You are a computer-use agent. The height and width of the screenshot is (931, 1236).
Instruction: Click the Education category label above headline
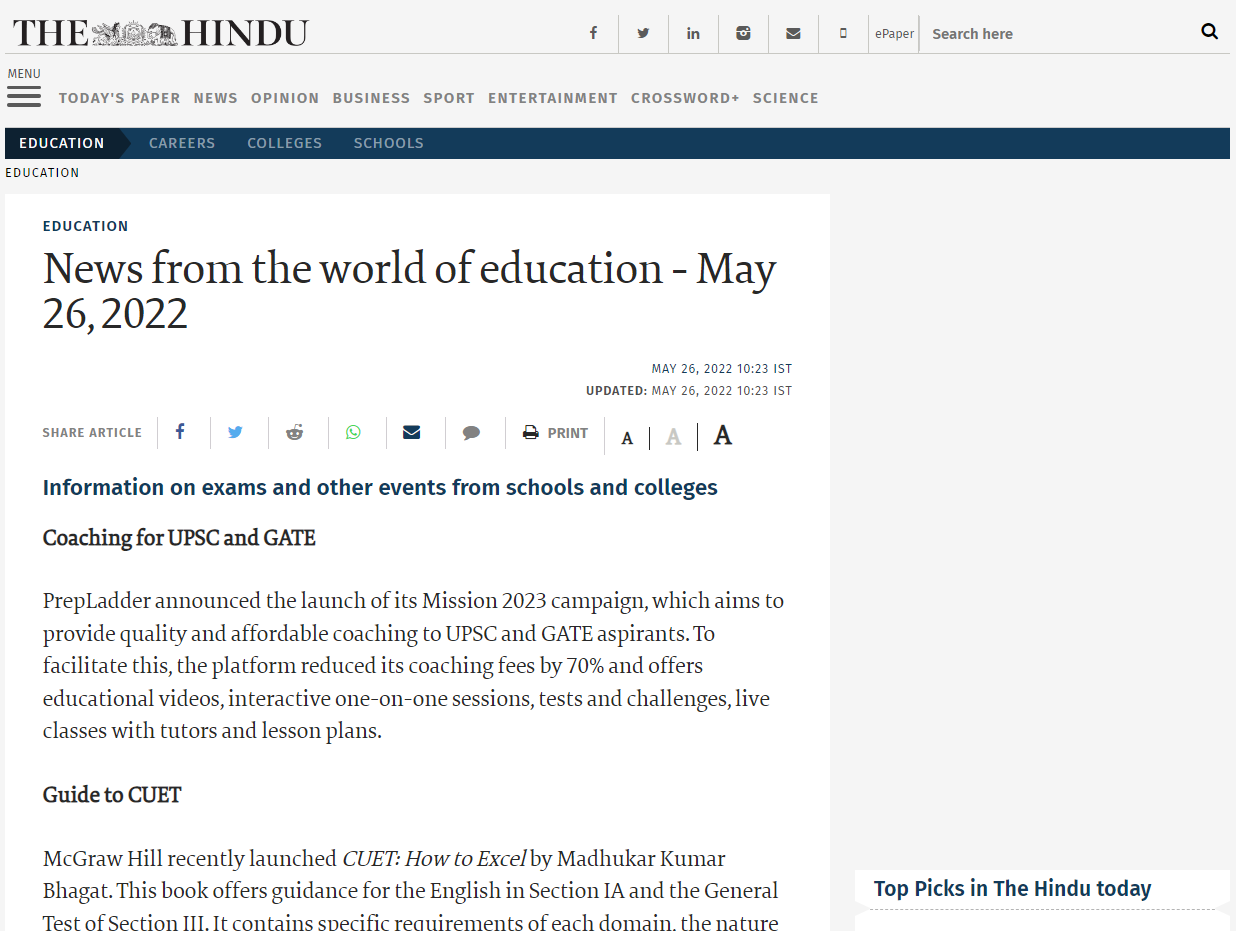[86, 226]
